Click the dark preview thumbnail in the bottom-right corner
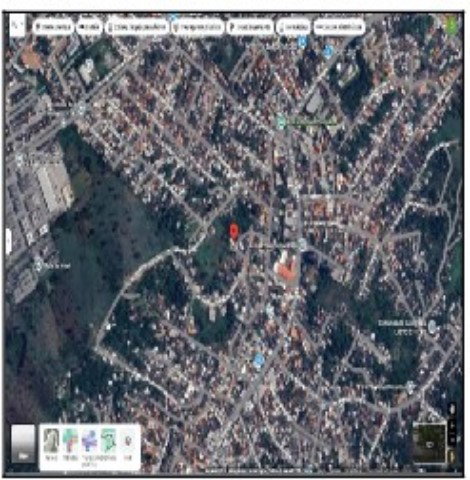Image resolution: width=470 pixels, height=480 pixels. point(430,444)
